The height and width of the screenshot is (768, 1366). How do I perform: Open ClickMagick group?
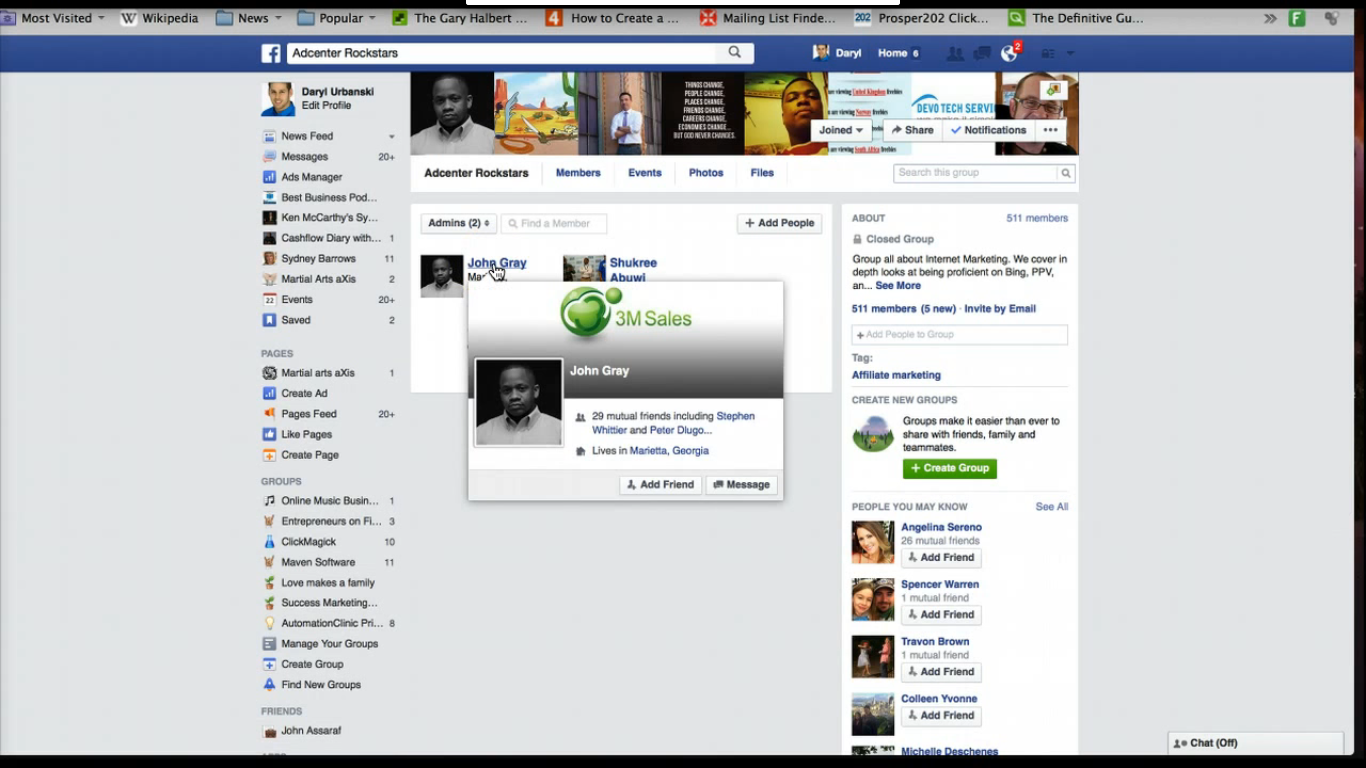click(x=308, y=542)
